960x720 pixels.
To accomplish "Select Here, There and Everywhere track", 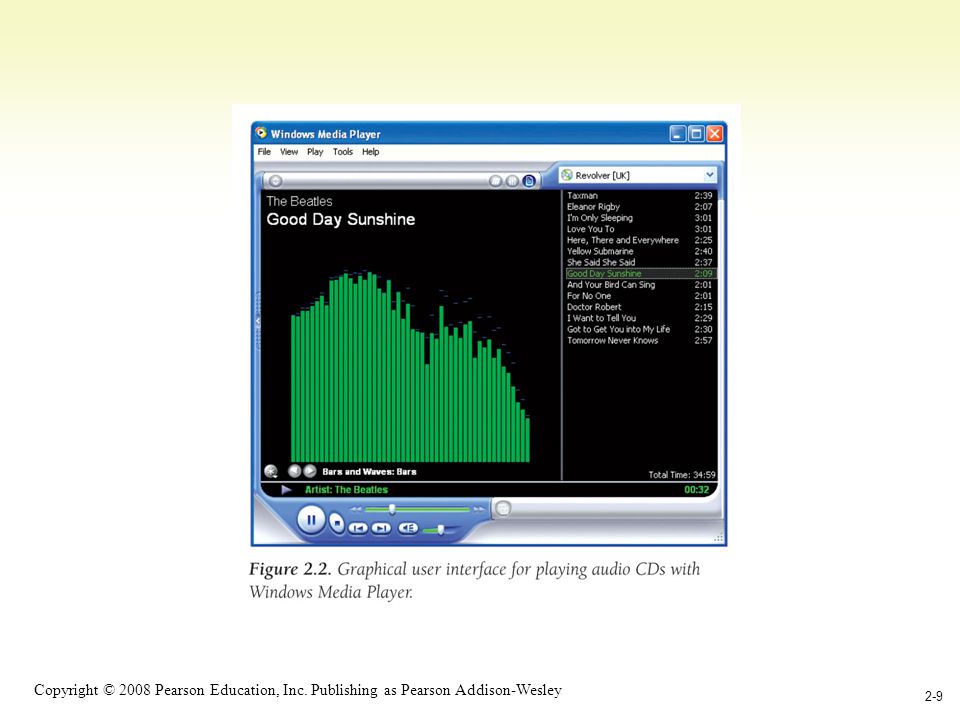I will [639, 240].
